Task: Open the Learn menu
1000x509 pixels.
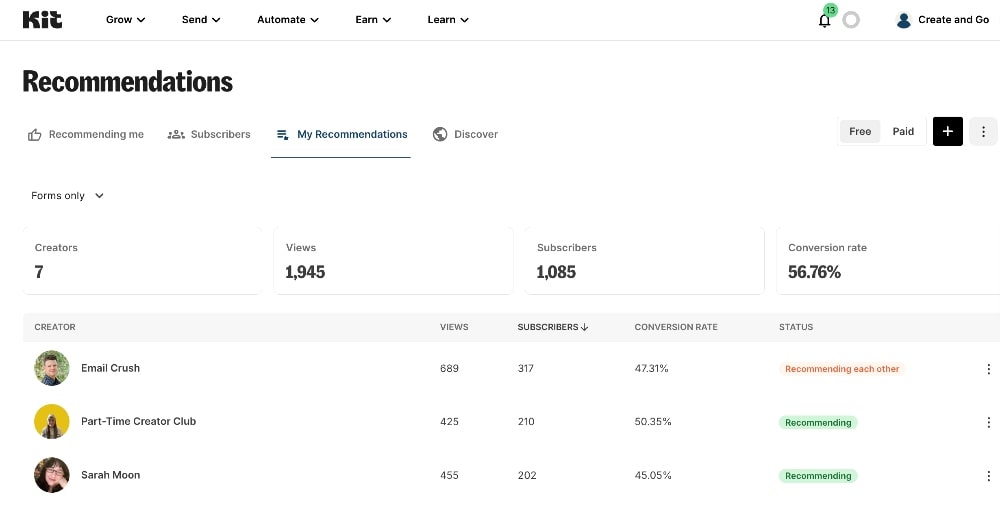Action: click(x=448, y=20)
